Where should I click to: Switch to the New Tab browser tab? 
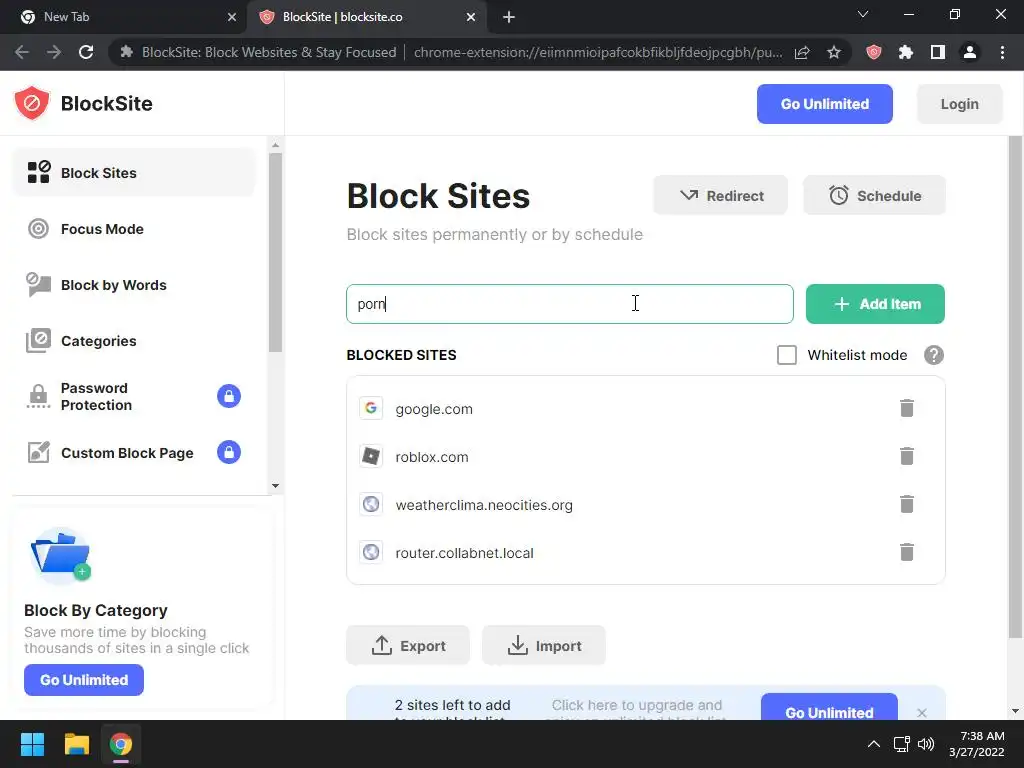tap(124, 17)
